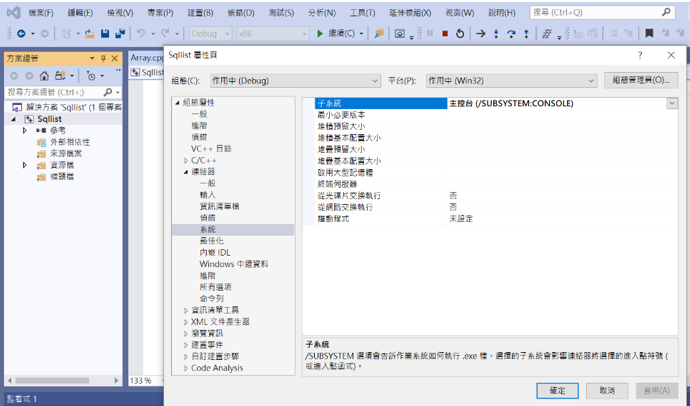Click the Navigate Backward arrow in main toolbar
The width and height of the screenshot is (690, 406).
pos(21,33)
